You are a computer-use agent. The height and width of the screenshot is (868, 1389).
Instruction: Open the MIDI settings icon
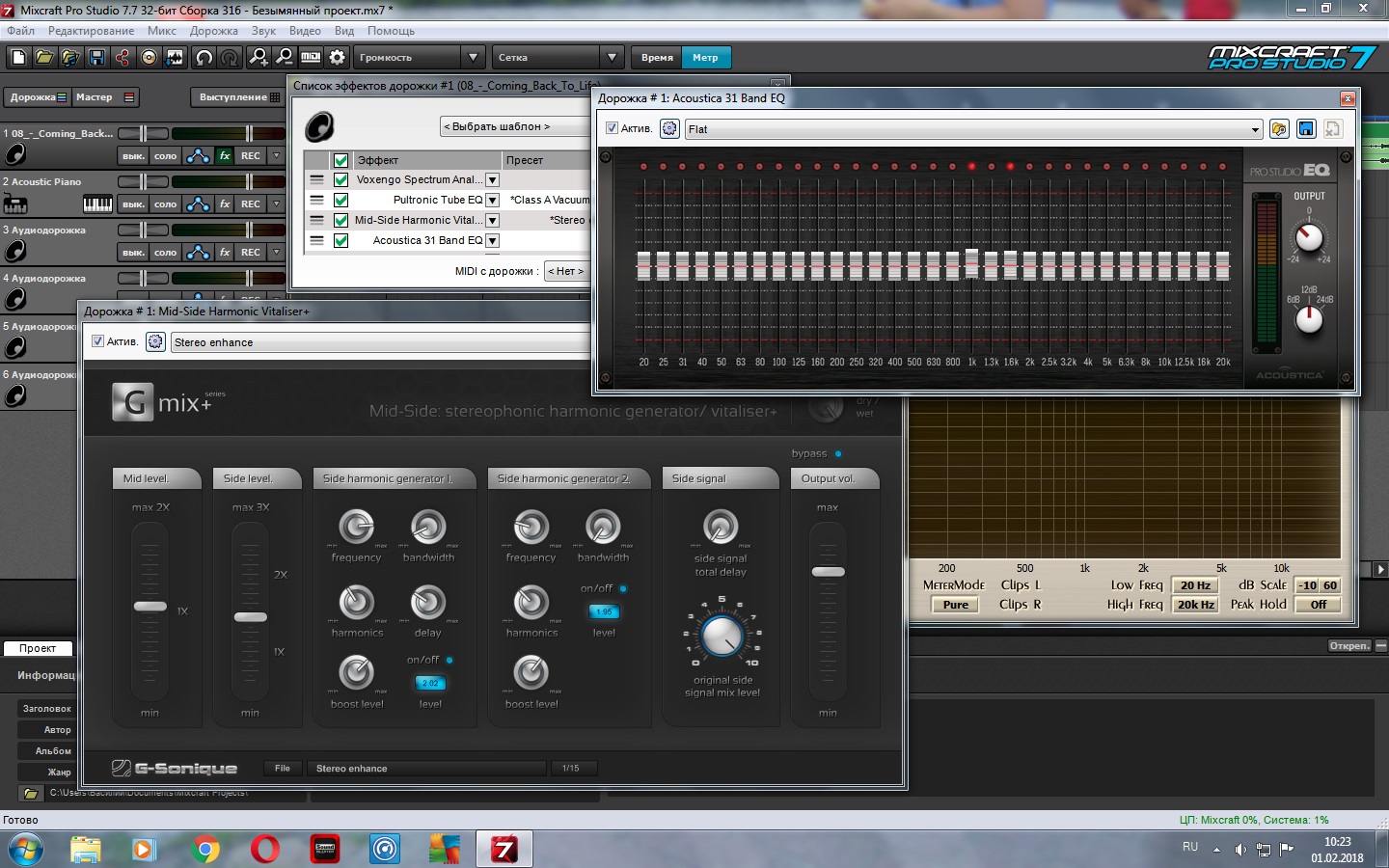(x=311, y=58)
